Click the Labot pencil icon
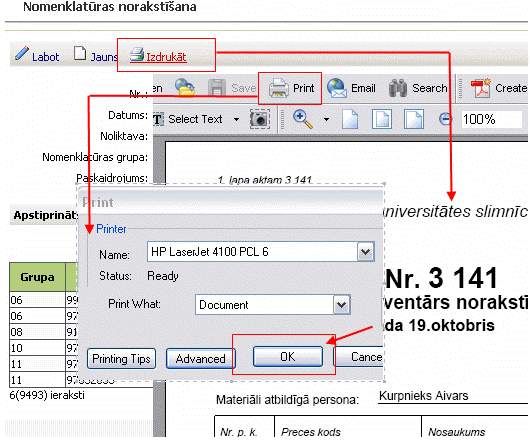The image size is (530, 443). click(22, 53)
